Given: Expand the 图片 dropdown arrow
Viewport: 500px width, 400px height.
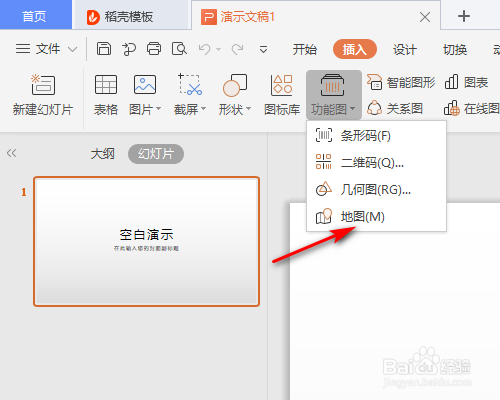Looking at the screenshot, I should [159, 109].
